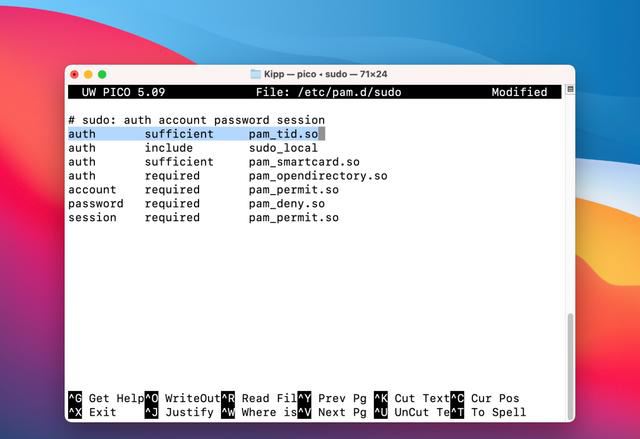
Task: Close the terminal window with red button
Action: click(74, 74)
